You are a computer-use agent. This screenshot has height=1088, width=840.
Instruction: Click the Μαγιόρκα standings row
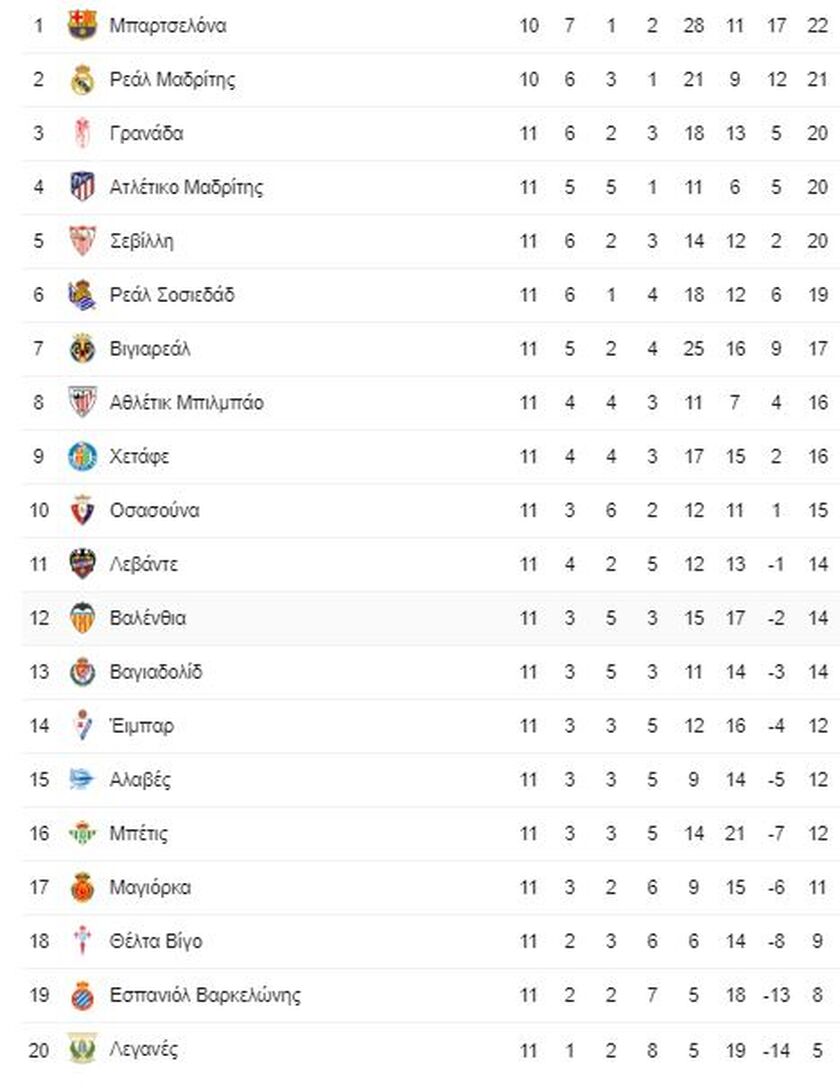click(431, 887)
